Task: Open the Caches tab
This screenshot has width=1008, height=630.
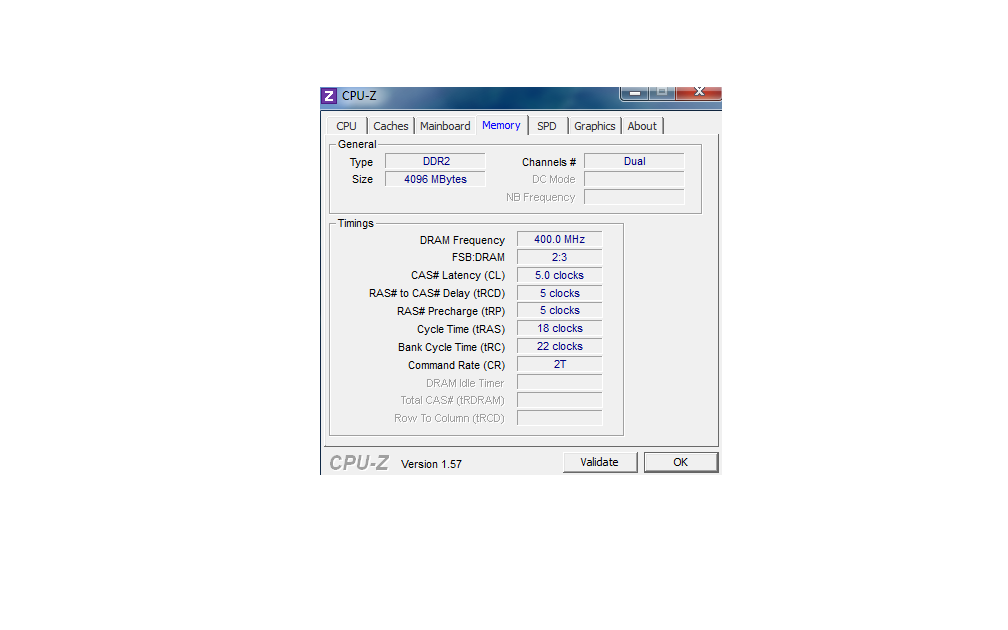Action: click(390, 126)
